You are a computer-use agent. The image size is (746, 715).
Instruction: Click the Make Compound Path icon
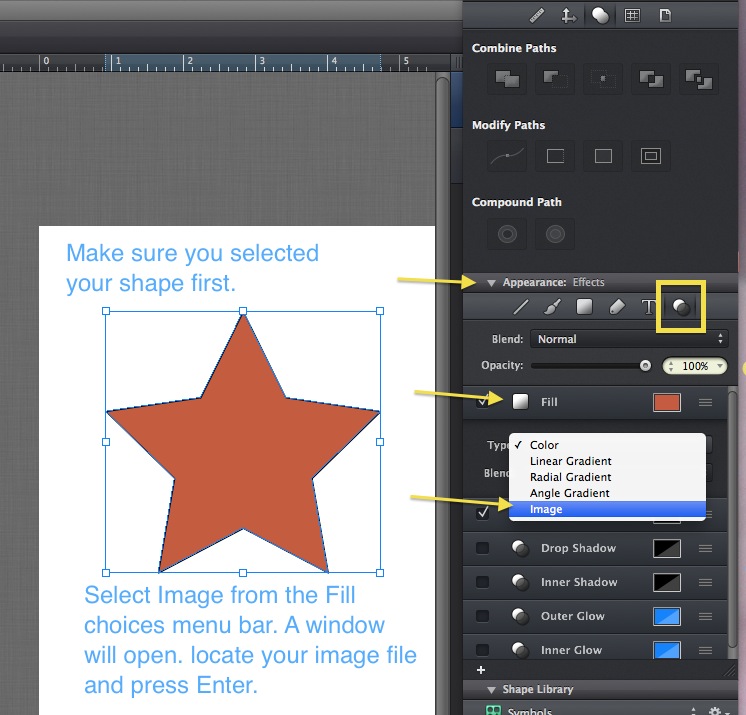(506, 234)
